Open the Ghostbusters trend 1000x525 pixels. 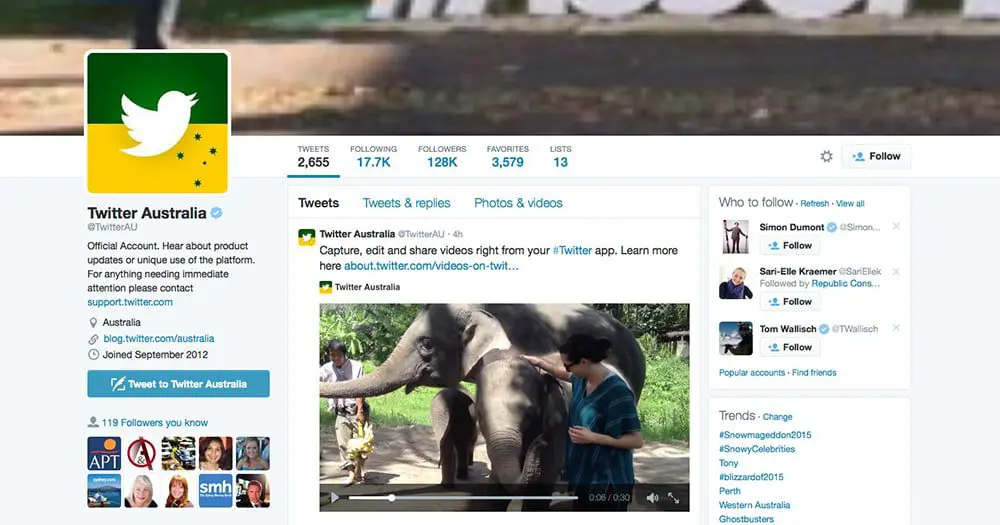[x=746, y=519]
